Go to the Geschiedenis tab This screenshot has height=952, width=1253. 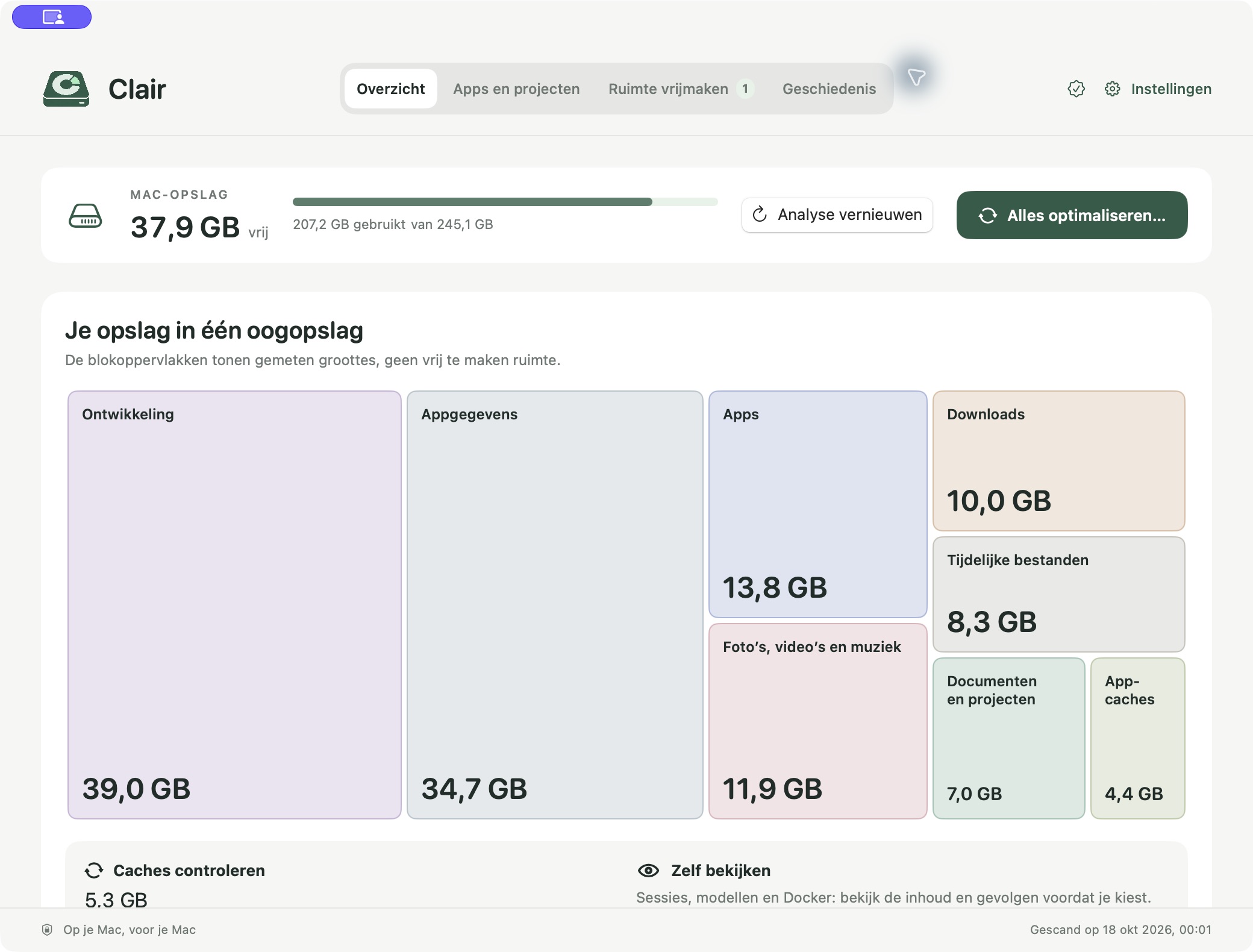pos(829,89)
